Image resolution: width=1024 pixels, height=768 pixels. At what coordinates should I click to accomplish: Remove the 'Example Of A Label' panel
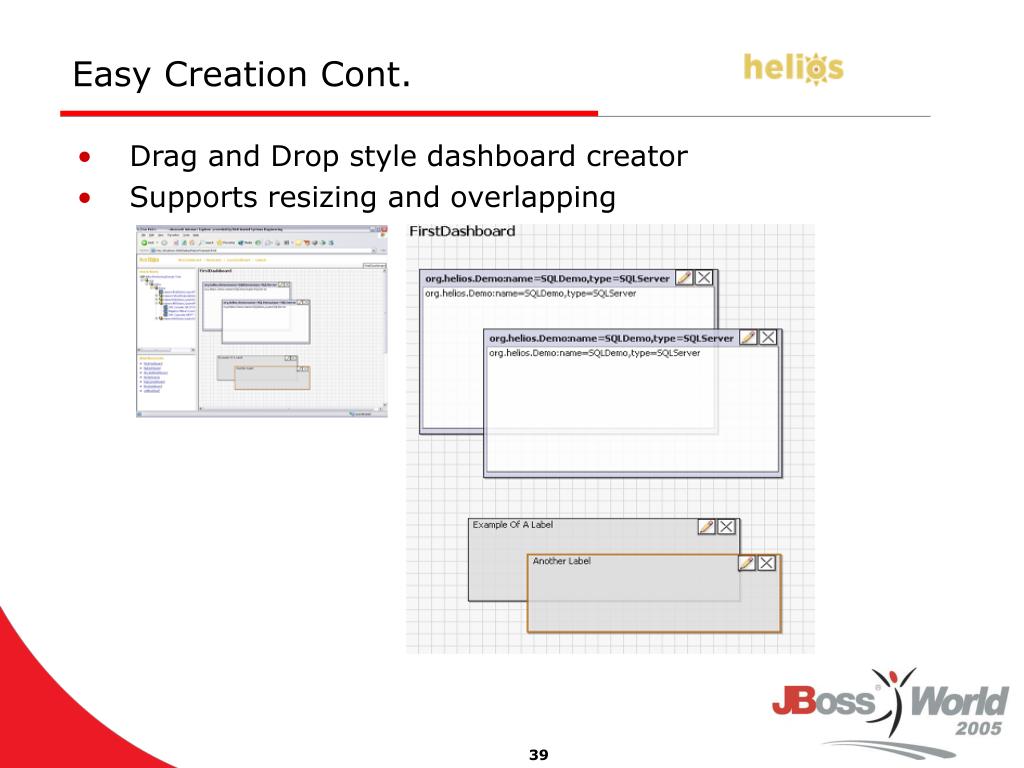click(726, 526)
